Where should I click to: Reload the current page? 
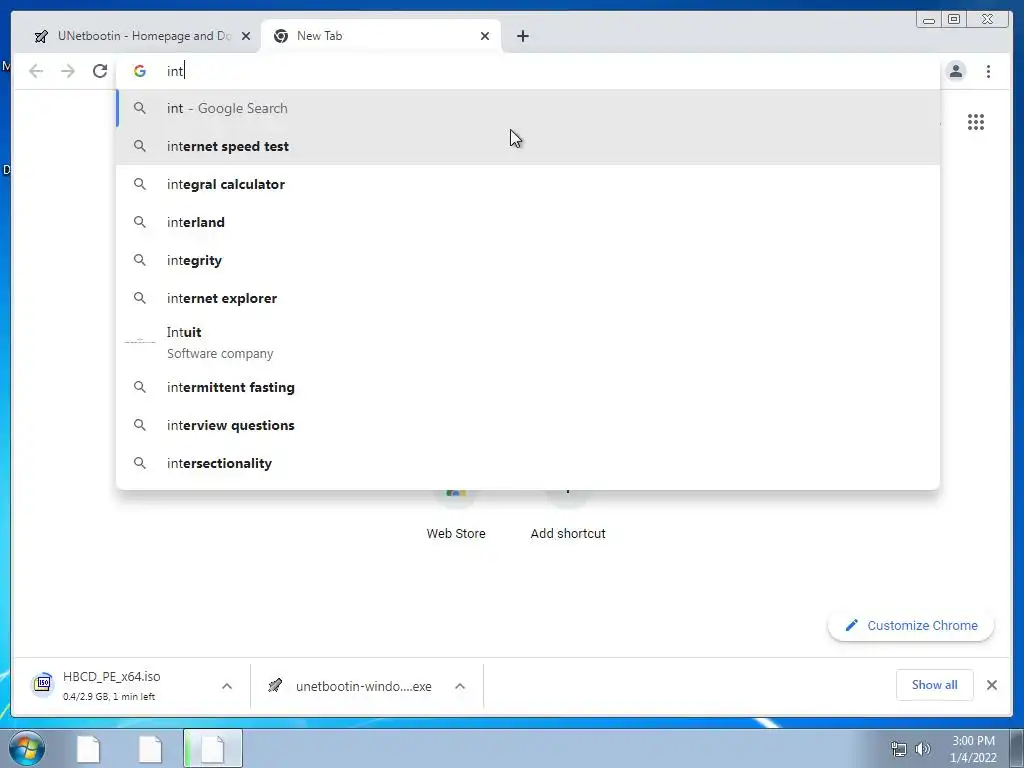coord(100,71)
